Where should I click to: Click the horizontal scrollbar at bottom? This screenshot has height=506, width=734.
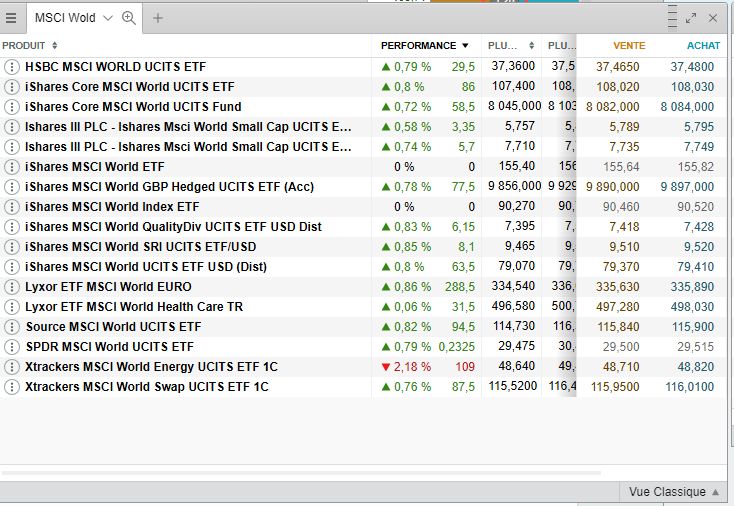click(301, 473)
